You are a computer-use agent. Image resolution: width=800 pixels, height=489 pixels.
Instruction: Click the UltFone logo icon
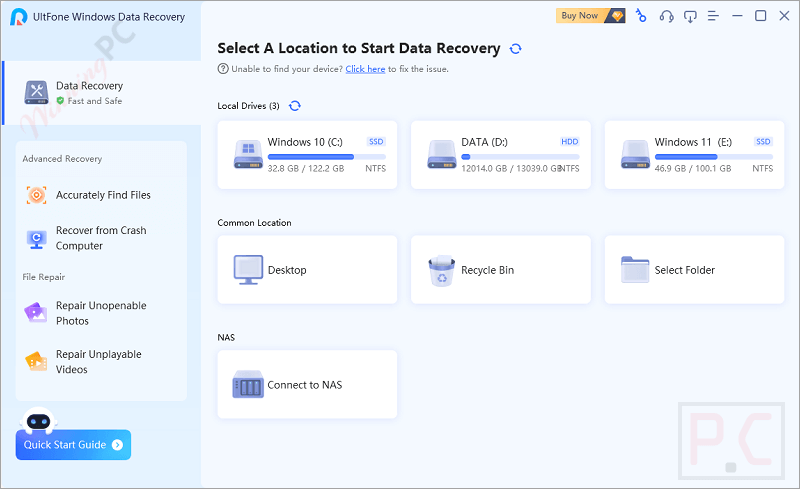coord(18,17)
